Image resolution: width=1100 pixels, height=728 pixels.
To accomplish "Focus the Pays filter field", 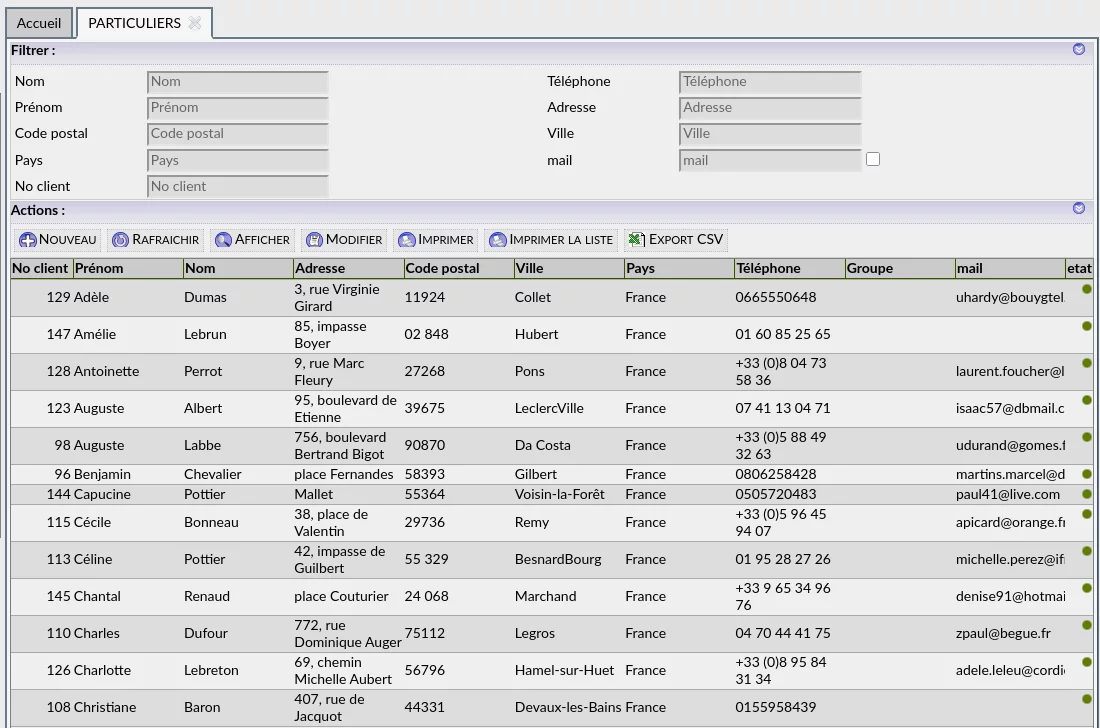I will click(238, 161).
